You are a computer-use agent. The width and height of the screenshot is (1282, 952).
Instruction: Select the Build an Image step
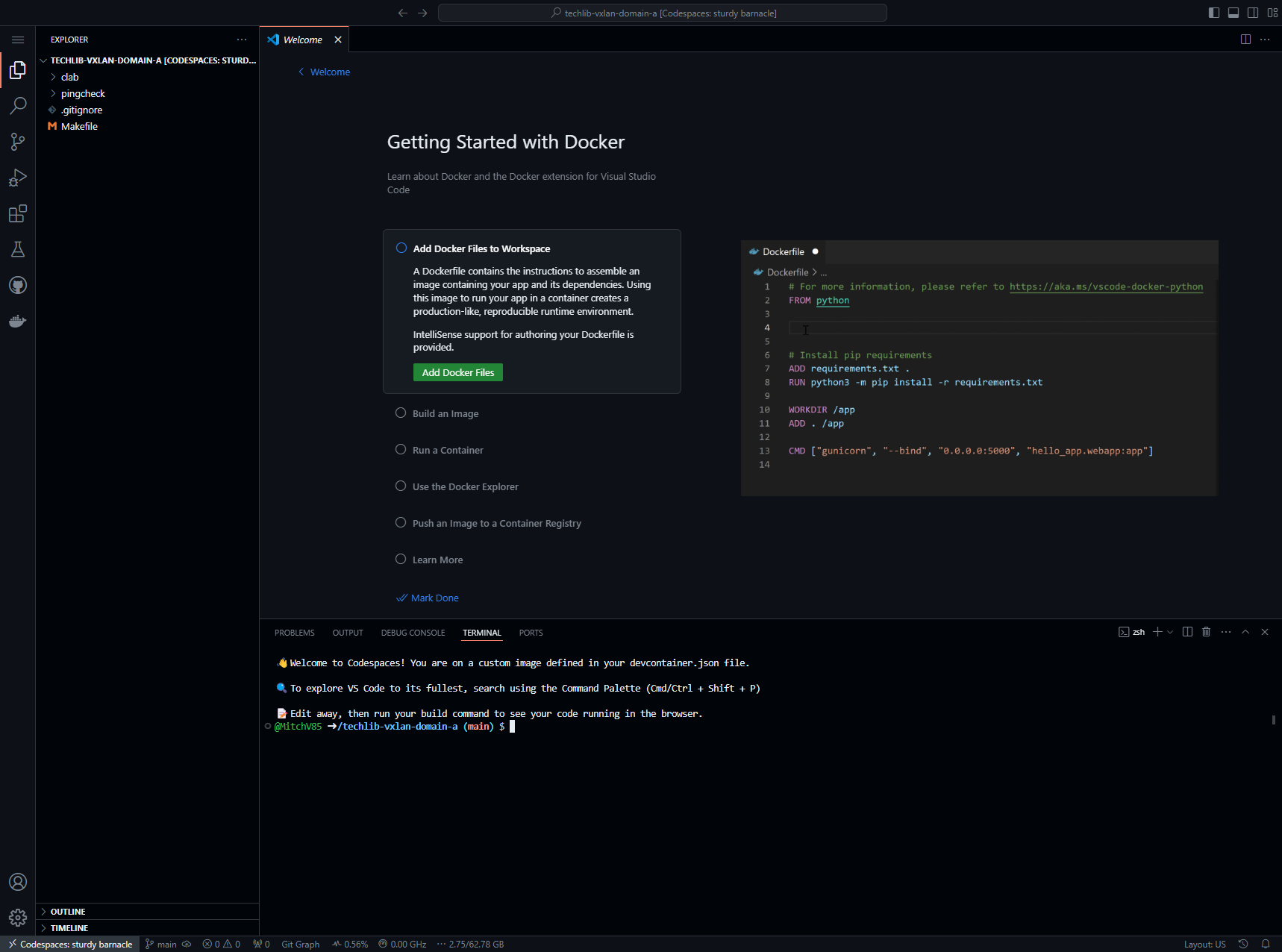(x=445, y=413)
